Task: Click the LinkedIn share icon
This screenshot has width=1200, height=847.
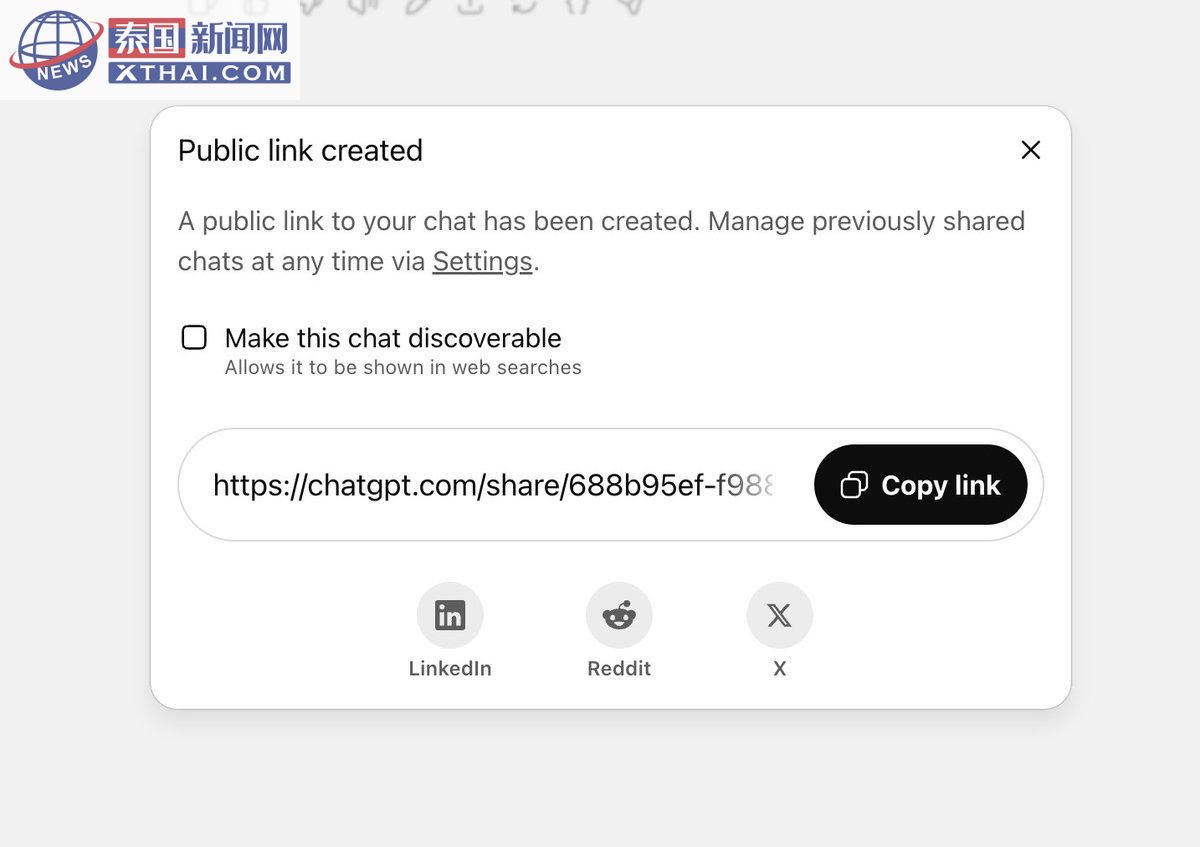Action: pyautogui.click(x=450, y=615)
